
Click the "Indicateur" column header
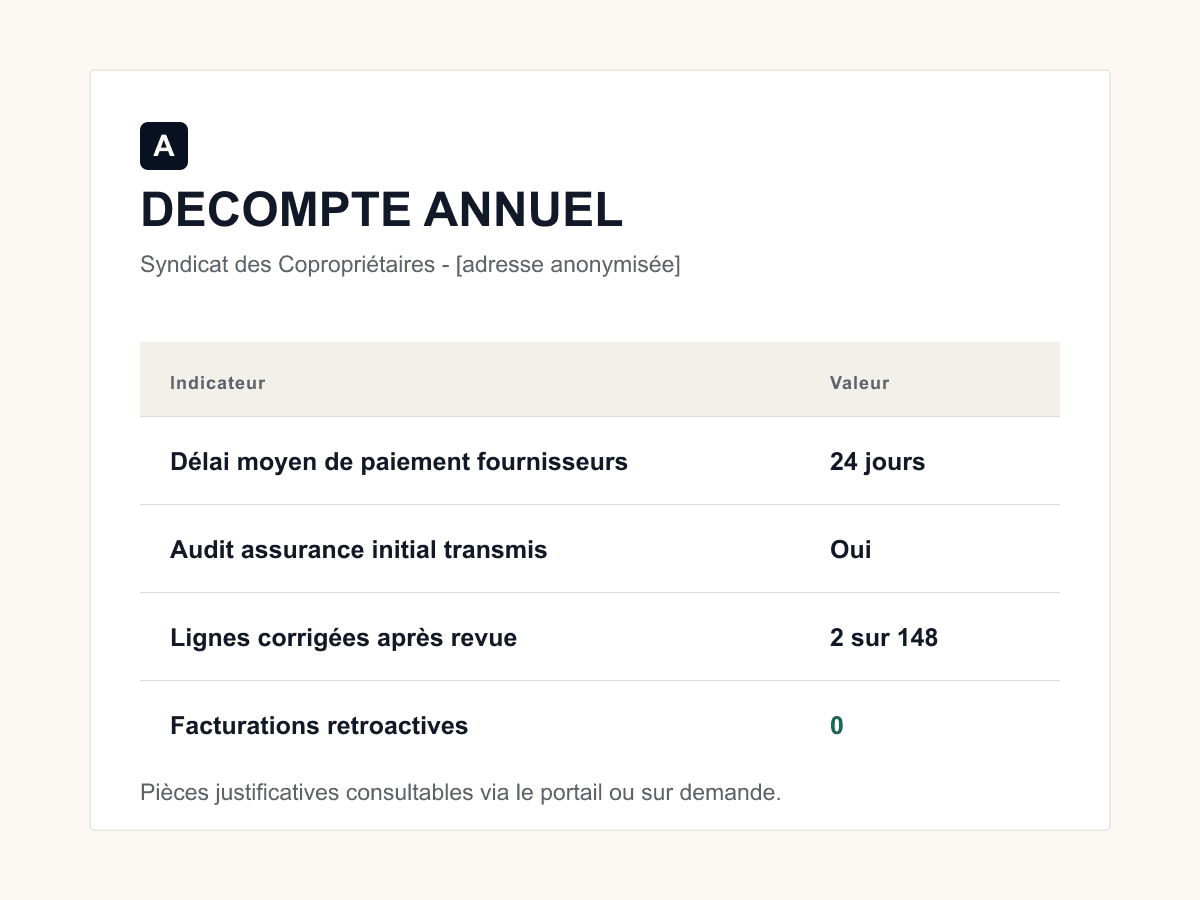pos(218,383)
